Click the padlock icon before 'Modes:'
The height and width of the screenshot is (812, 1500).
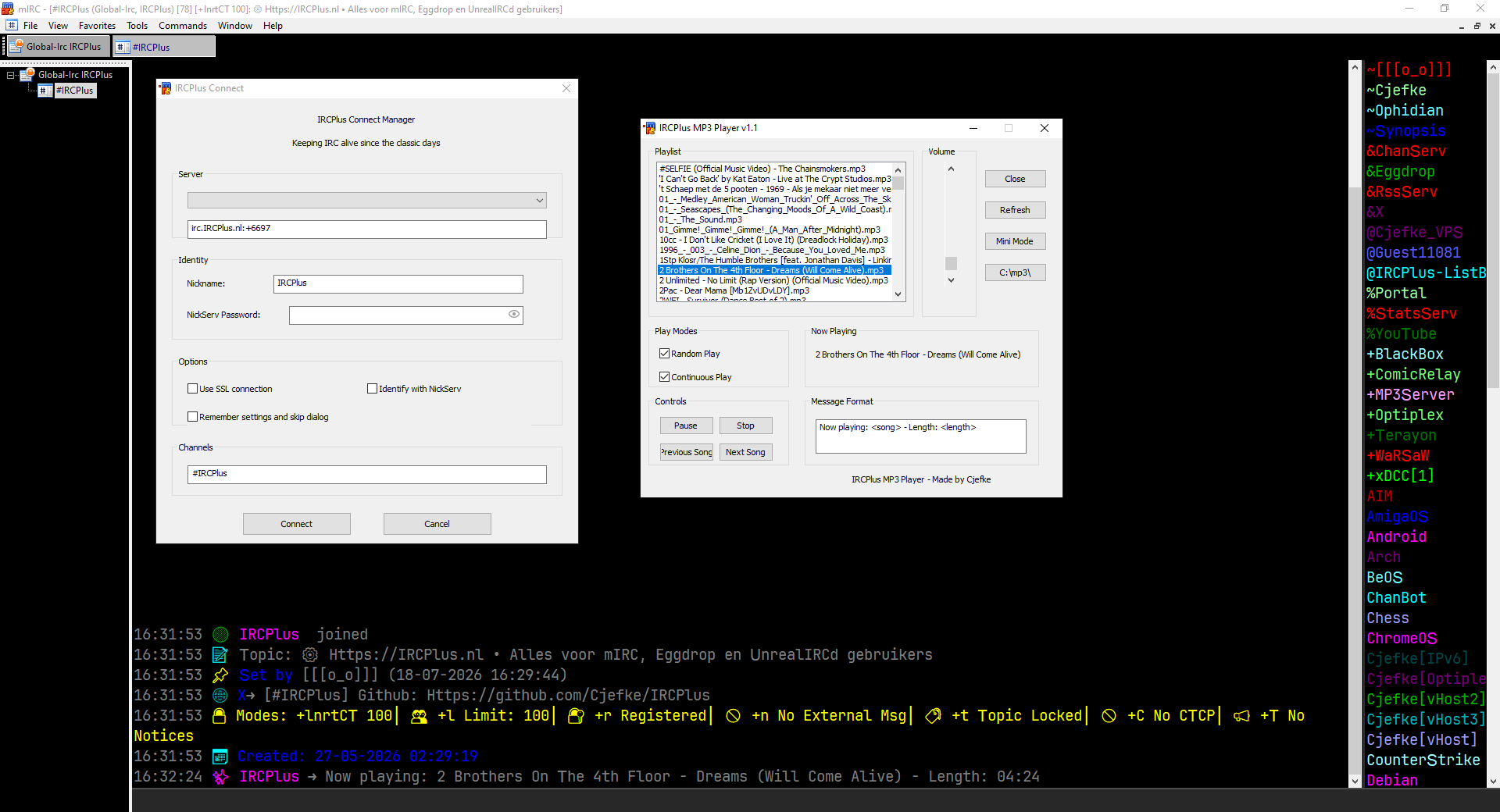(220, 716)
